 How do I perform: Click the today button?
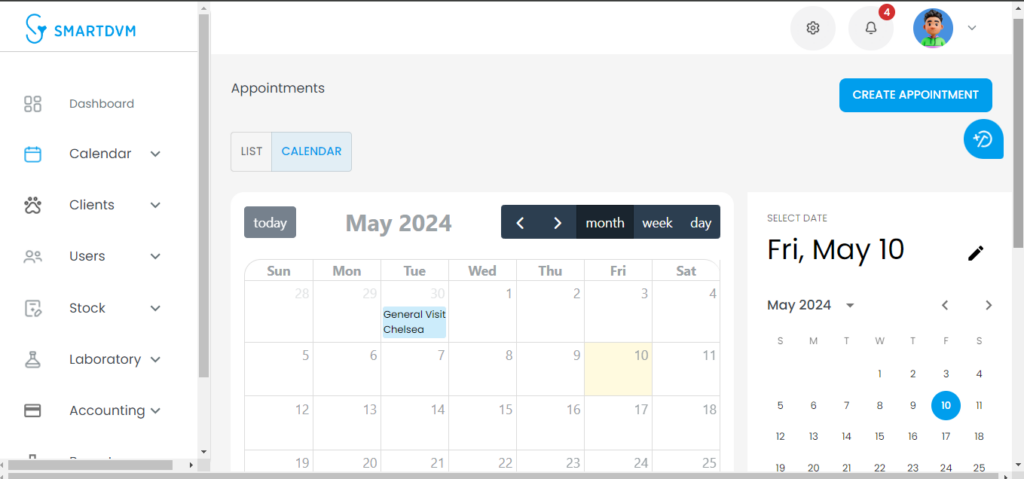click(x=270, y=222)
